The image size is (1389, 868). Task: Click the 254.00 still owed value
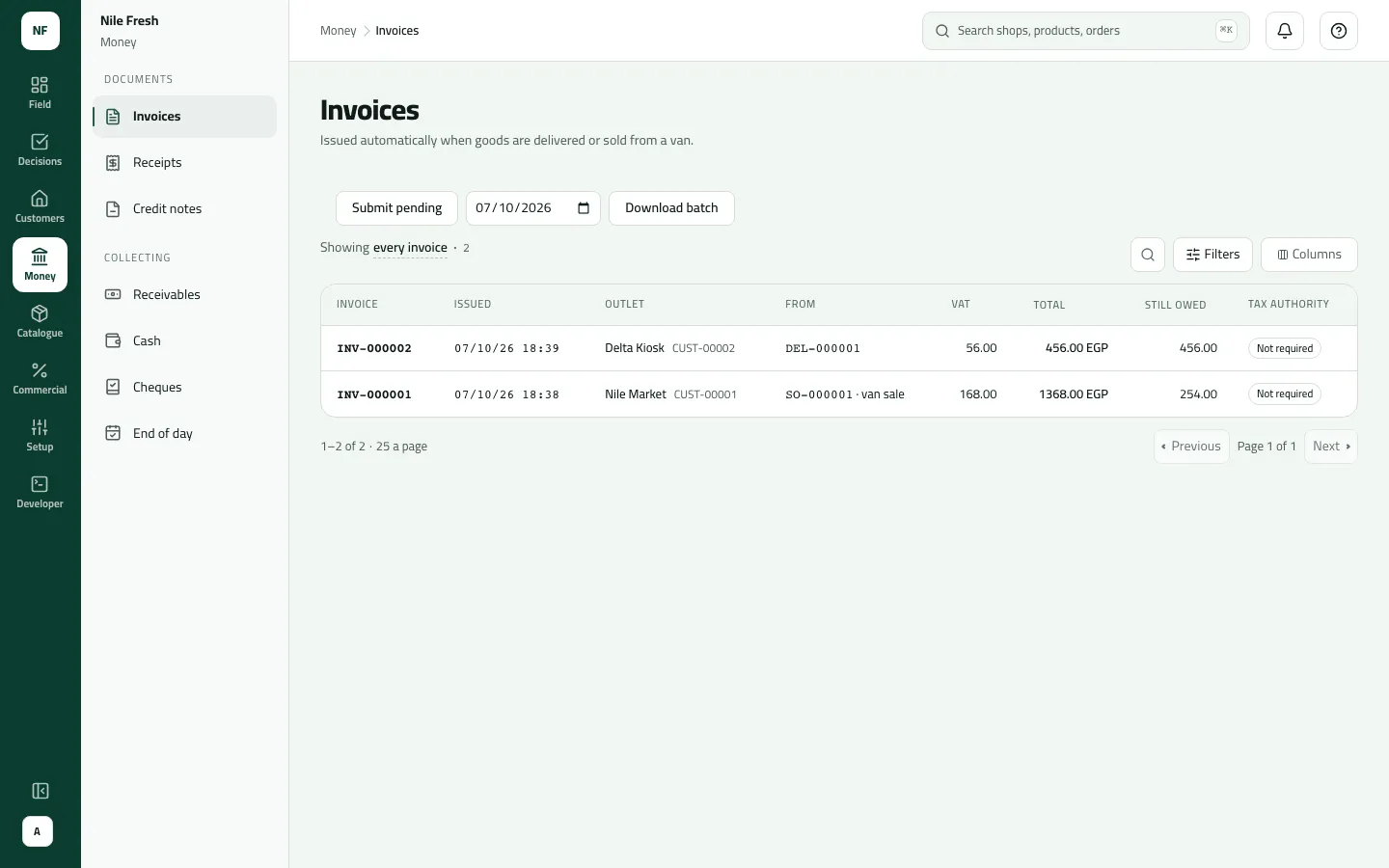1198,394
